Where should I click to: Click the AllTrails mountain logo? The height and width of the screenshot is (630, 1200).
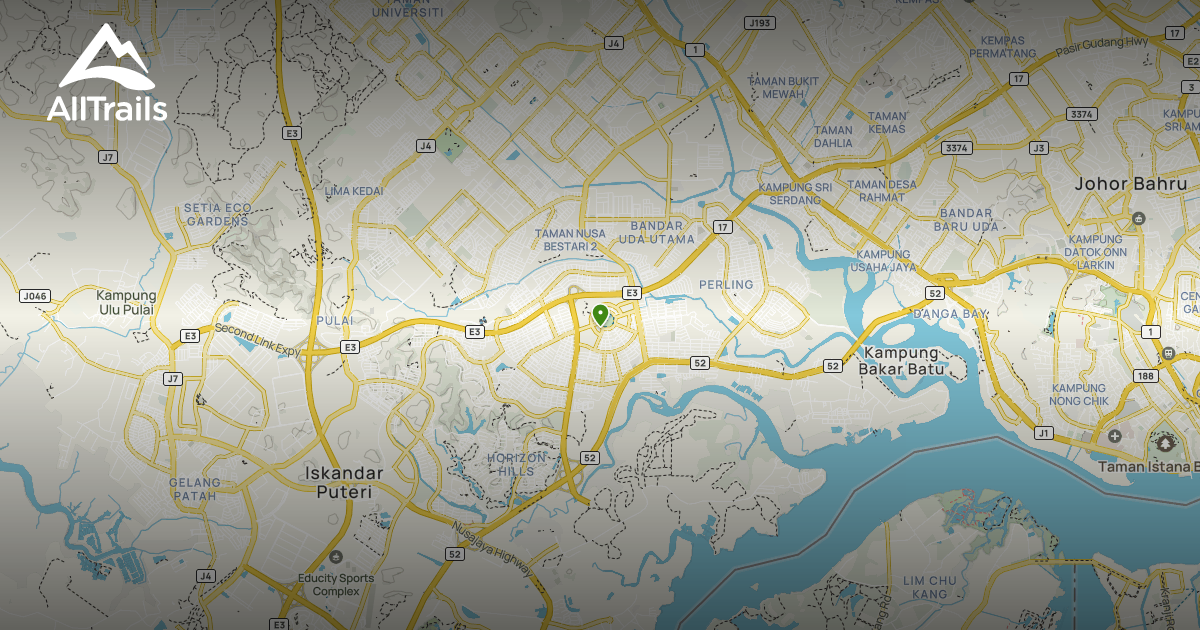pyautogui.click(x=107, y=74)
